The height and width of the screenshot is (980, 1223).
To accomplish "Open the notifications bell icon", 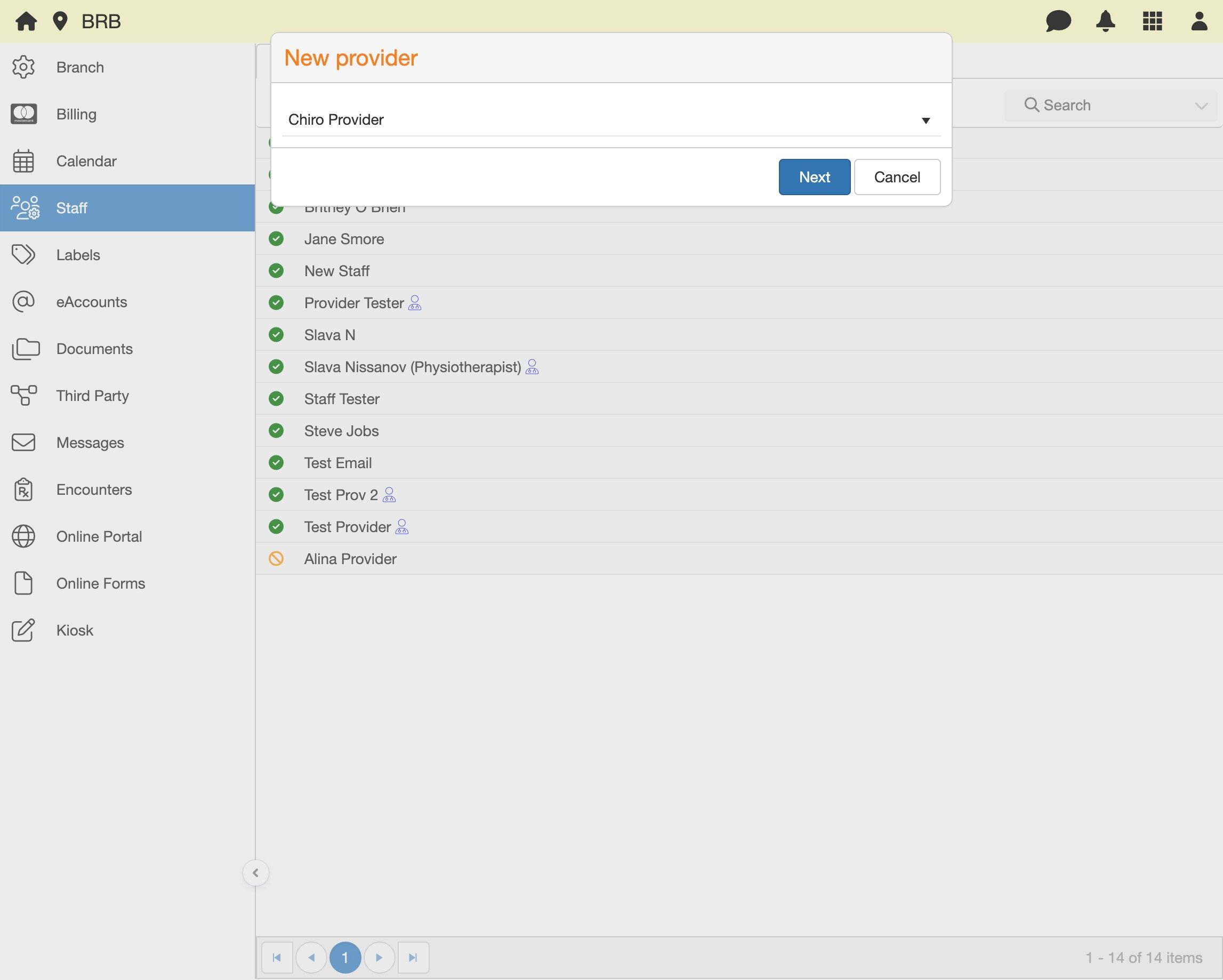I will (x=1105, y=21).
